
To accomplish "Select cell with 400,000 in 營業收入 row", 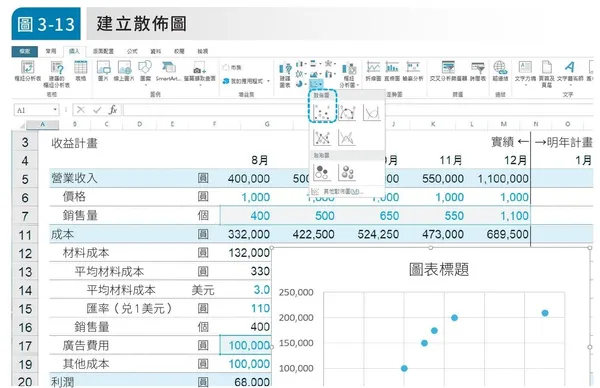I will 249,179.
